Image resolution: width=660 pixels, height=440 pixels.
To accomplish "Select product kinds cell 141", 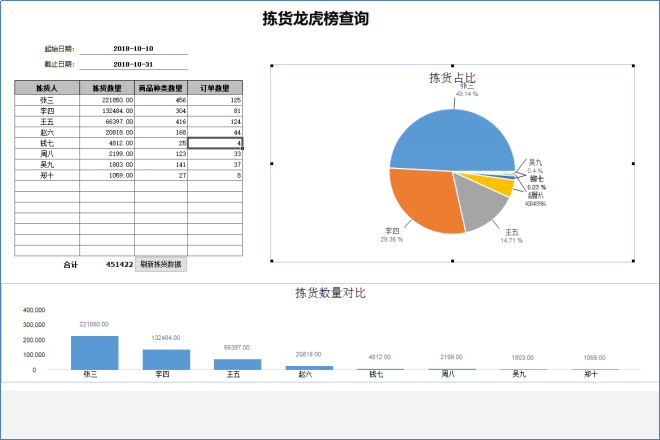I will point(161,165).
